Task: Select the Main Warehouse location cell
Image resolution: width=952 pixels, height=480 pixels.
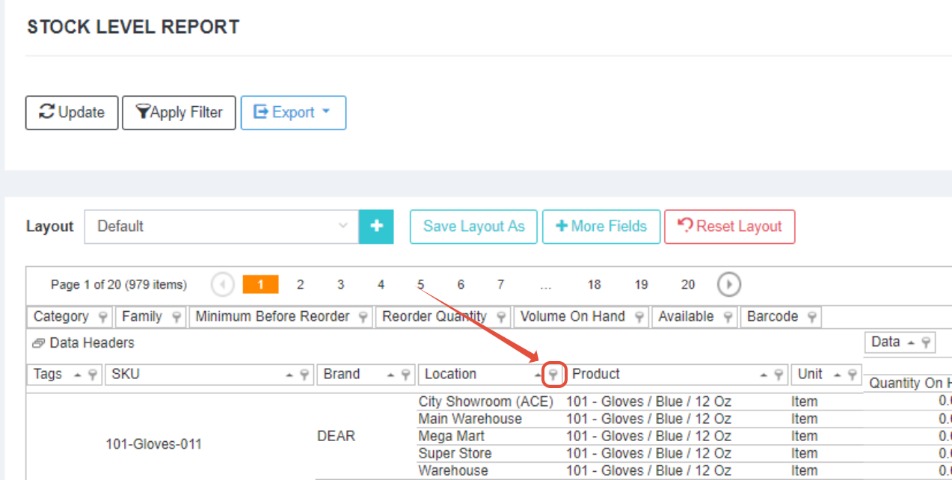Action: [x=470, y=419]
